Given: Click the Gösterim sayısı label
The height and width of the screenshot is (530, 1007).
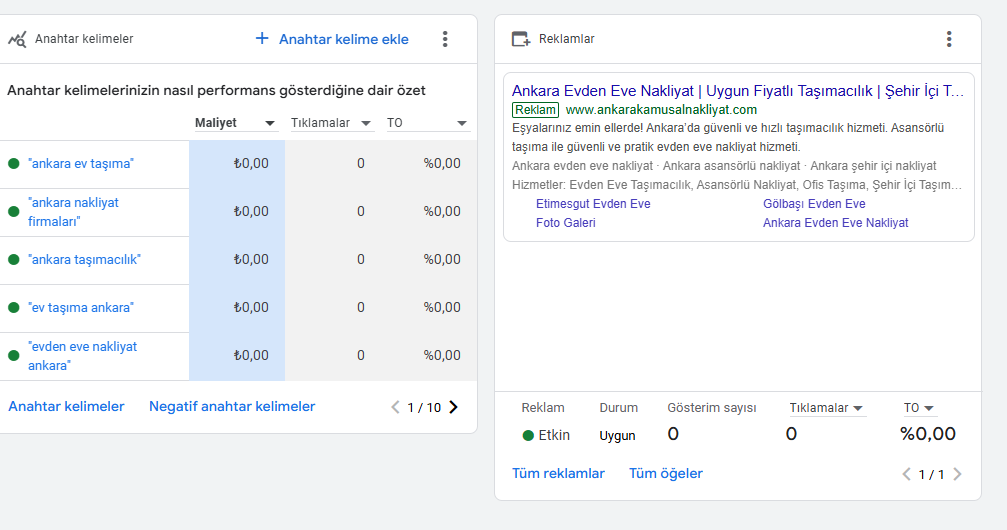Looking at the screenshot, I should tap(712, 408).
